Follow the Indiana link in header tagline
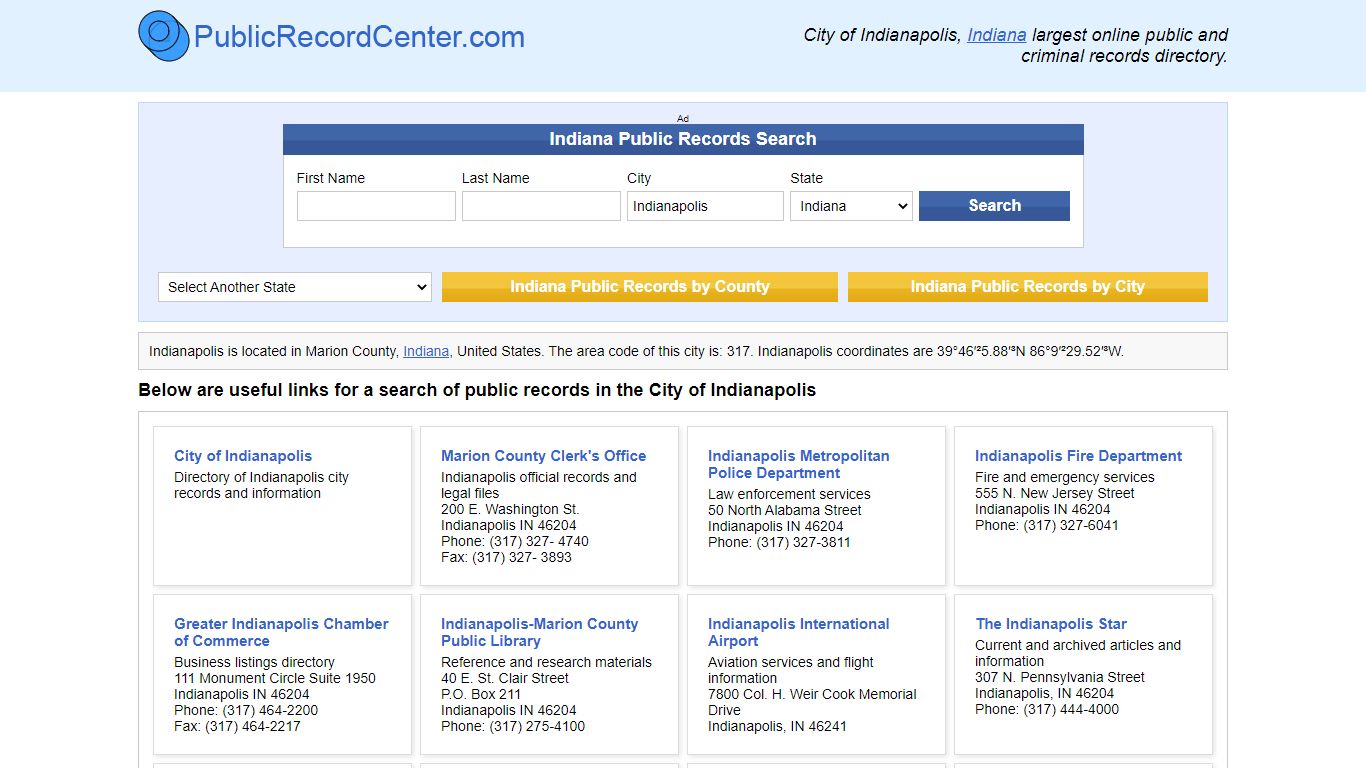Screen dimensions: 1366x768 coord(997,35)
